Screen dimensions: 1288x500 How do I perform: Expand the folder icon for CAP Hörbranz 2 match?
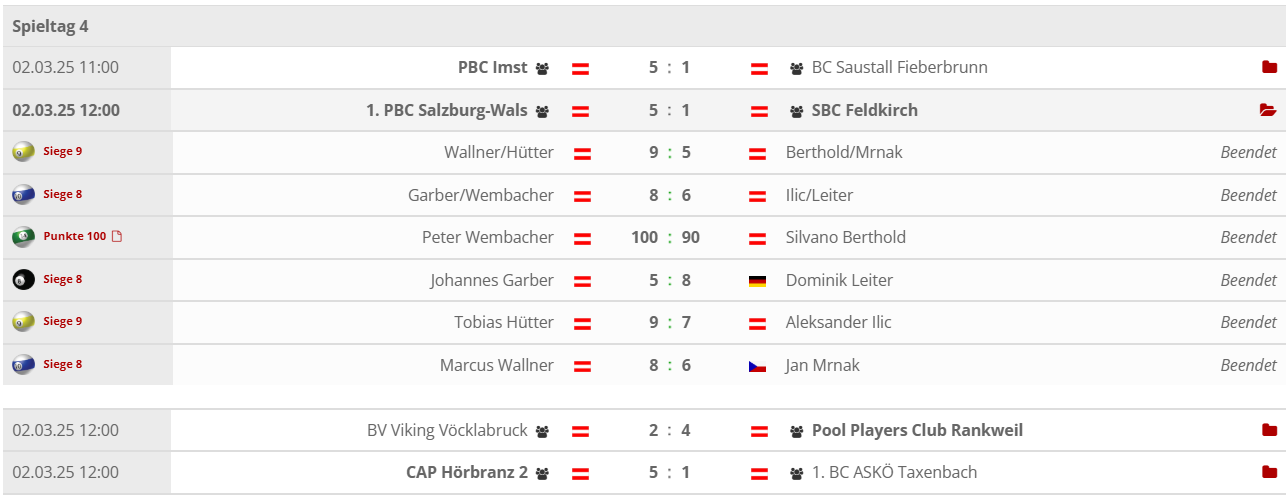(x=1269, y=472)
